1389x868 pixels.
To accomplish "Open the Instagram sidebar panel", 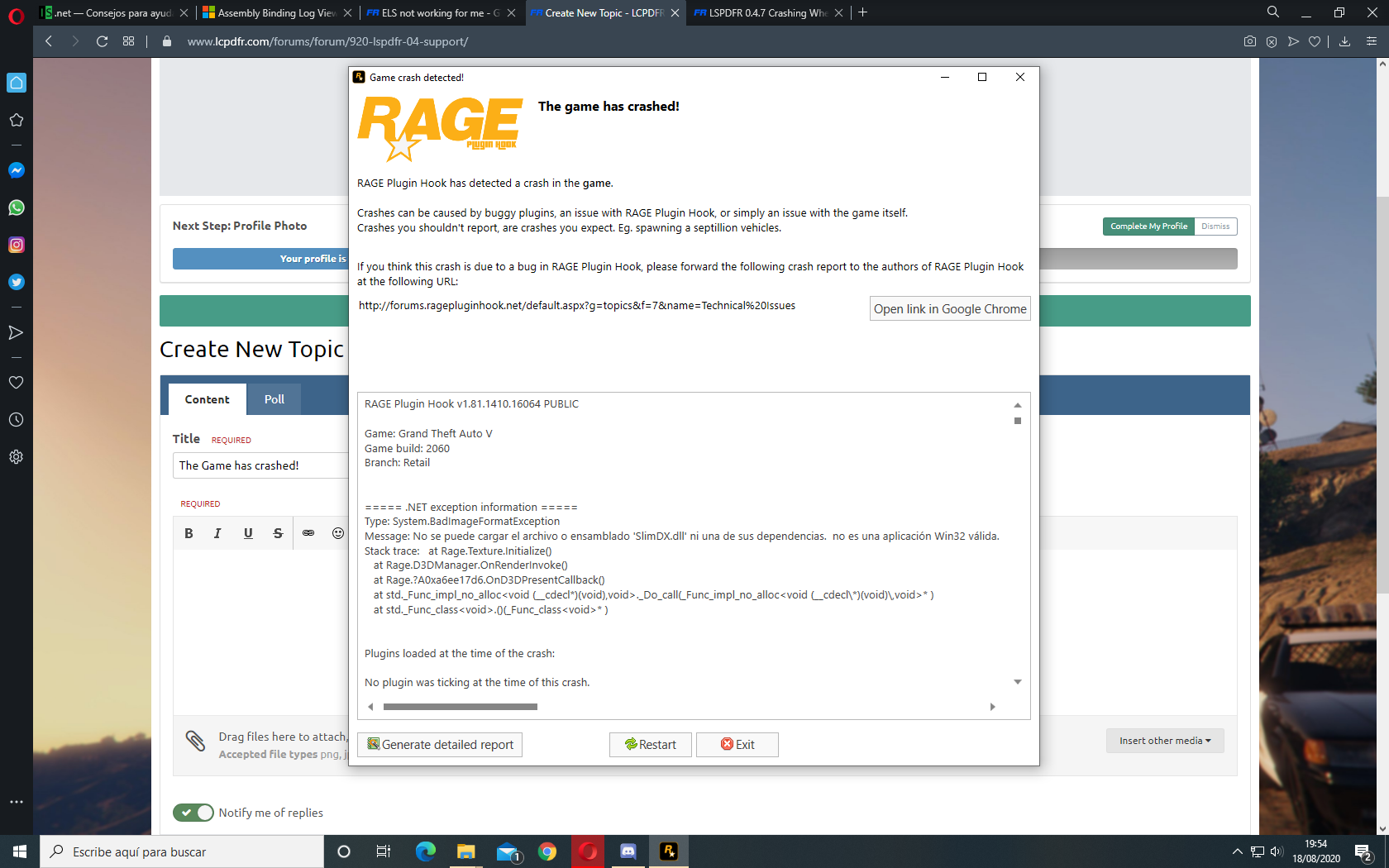I will [16, 245].
